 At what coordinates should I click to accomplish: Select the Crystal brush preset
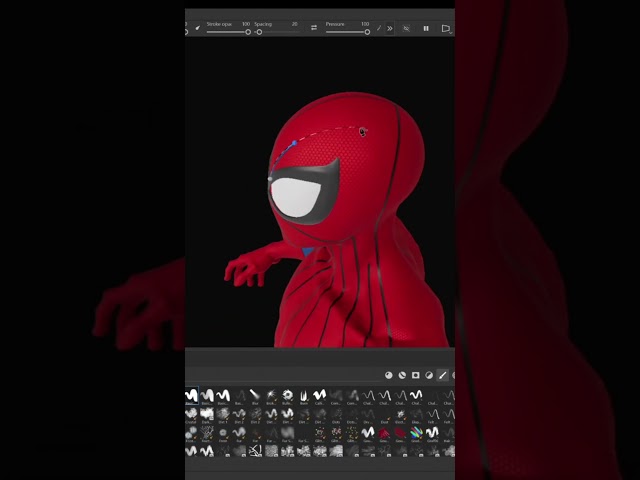coord(191,415)
